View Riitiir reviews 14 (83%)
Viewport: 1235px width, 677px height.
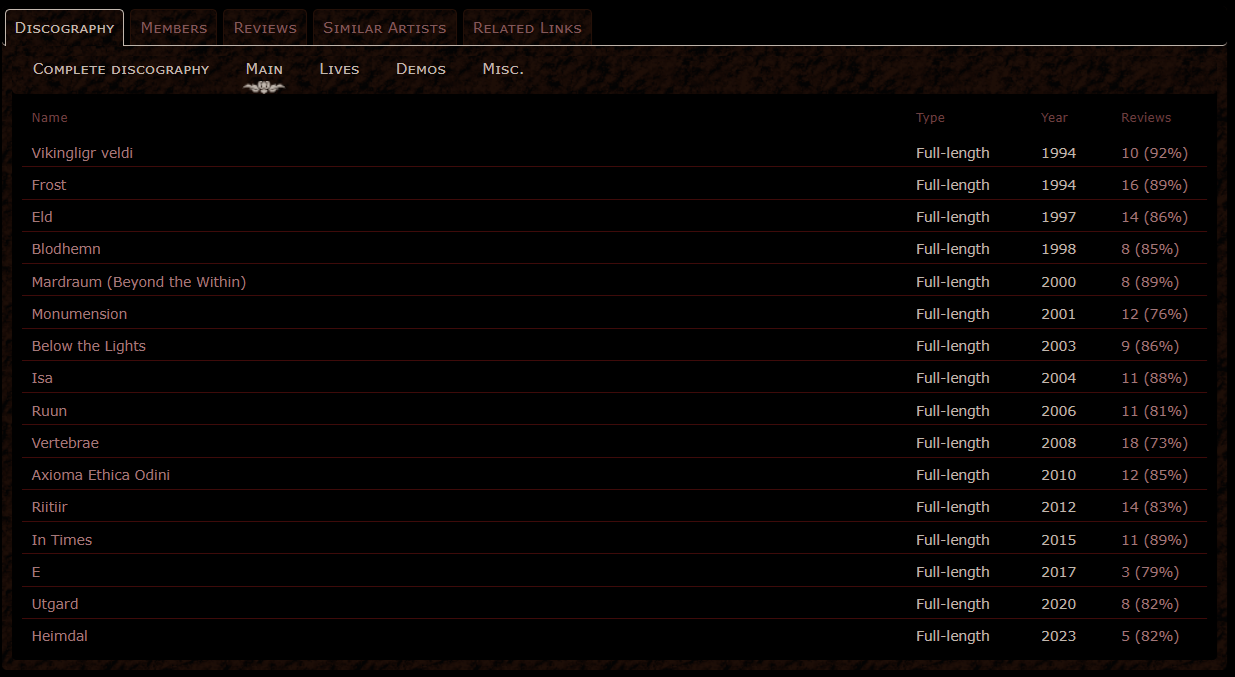[1154, 507]
